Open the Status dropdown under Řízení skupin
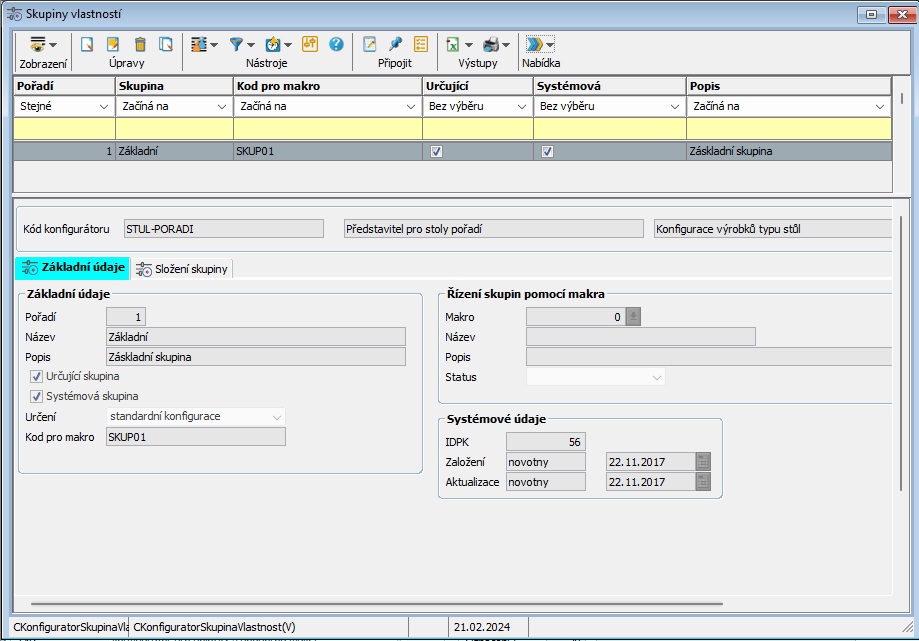 (656, 378)
